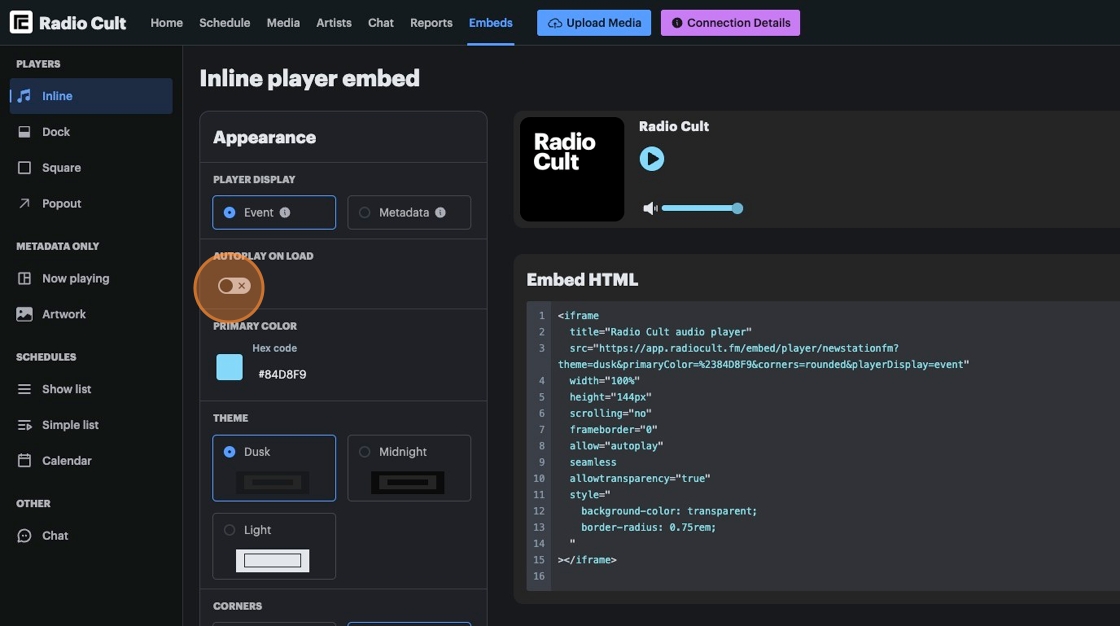The height and width of the screenshot is (626, 1120).
Task: Open the Popout player embed page
Action: [91, 203]
